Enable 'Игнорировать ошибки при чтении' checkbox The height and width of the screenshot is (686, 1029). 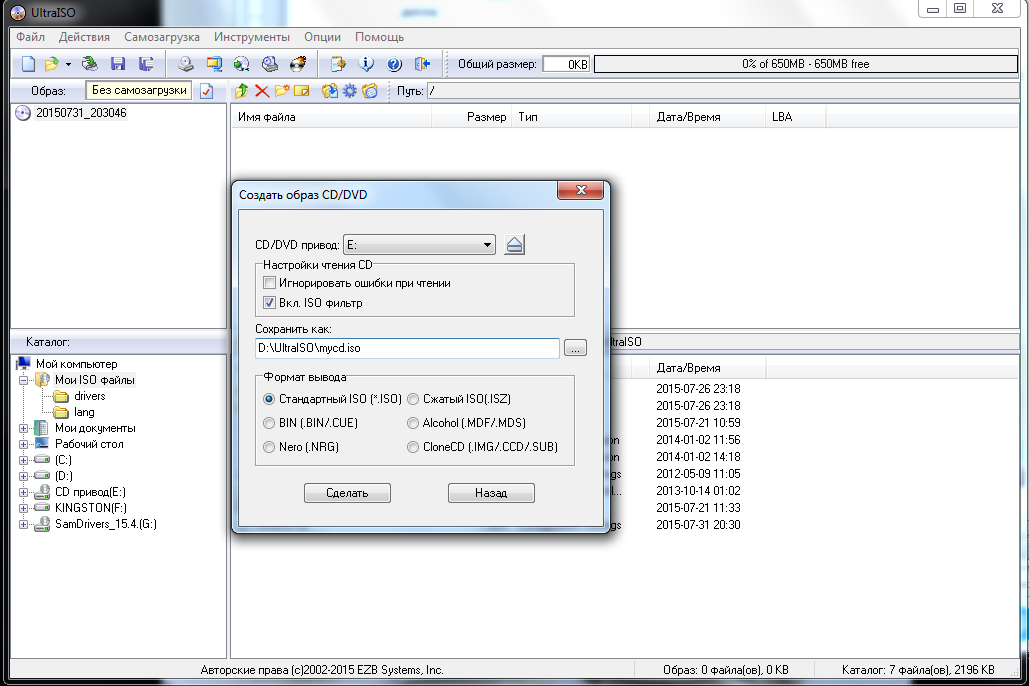pyautogui.click(x=269, y=283)
